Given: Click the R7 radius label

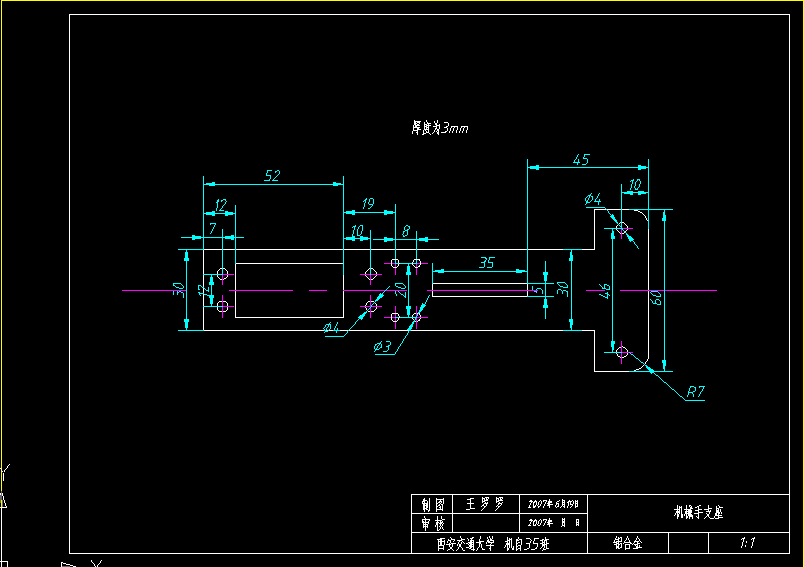Looking at the screenshot, I should (695, 392).
